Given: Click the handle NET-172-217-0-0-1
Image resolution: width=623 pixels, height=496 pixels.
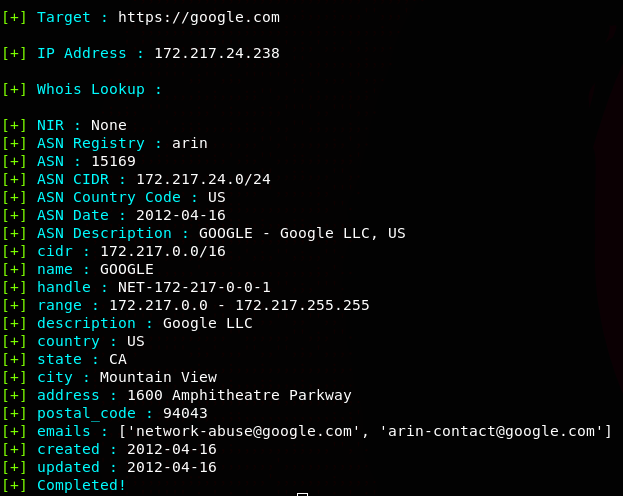Looking at the screenshot, I should [194, 287].
